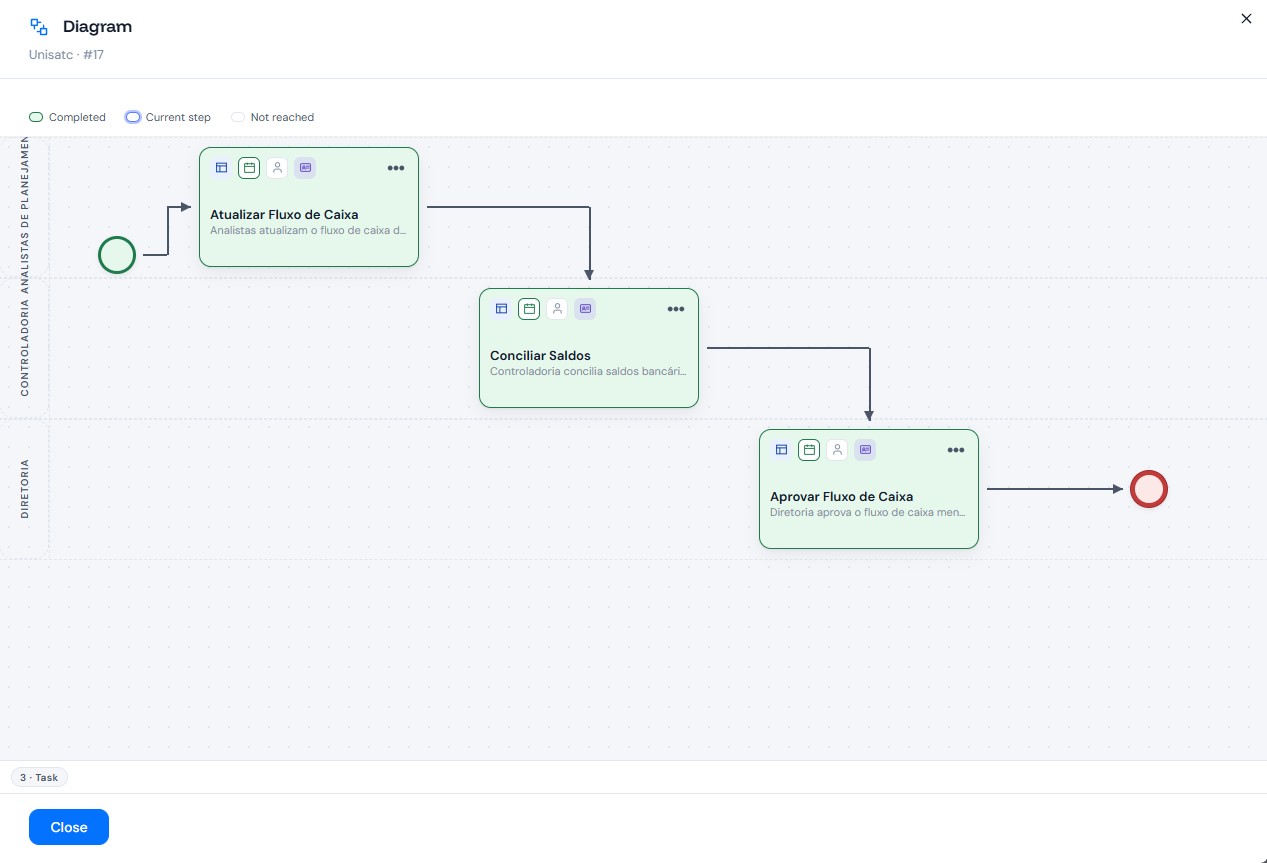Viewport: 1267px width, 863px height.
Task: Select the Aprovar Fluxo de Caixa task title
Action: [x=841, y=496]
